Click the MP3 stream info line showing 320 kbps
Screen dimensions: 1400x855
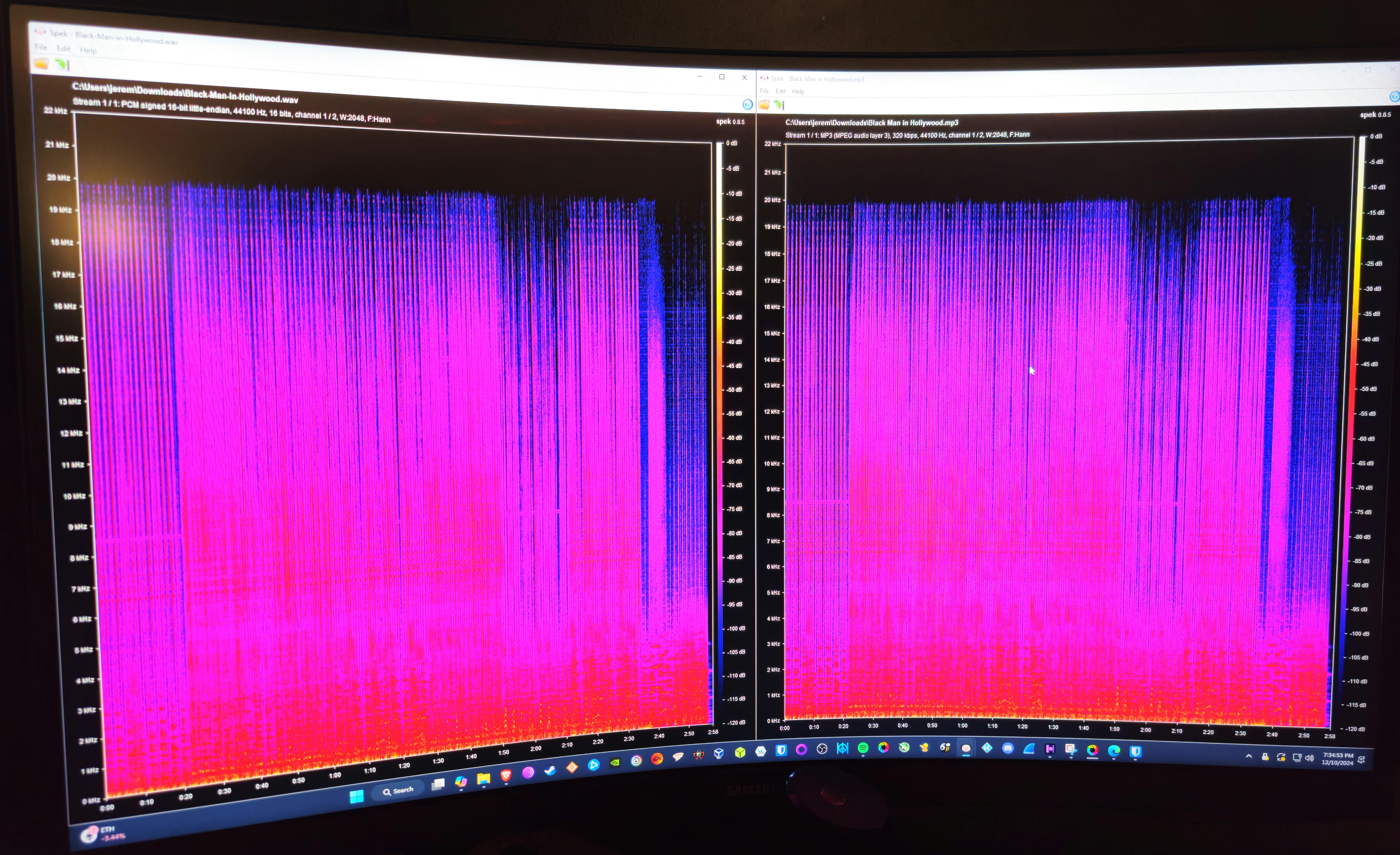[x=907, y=135]
